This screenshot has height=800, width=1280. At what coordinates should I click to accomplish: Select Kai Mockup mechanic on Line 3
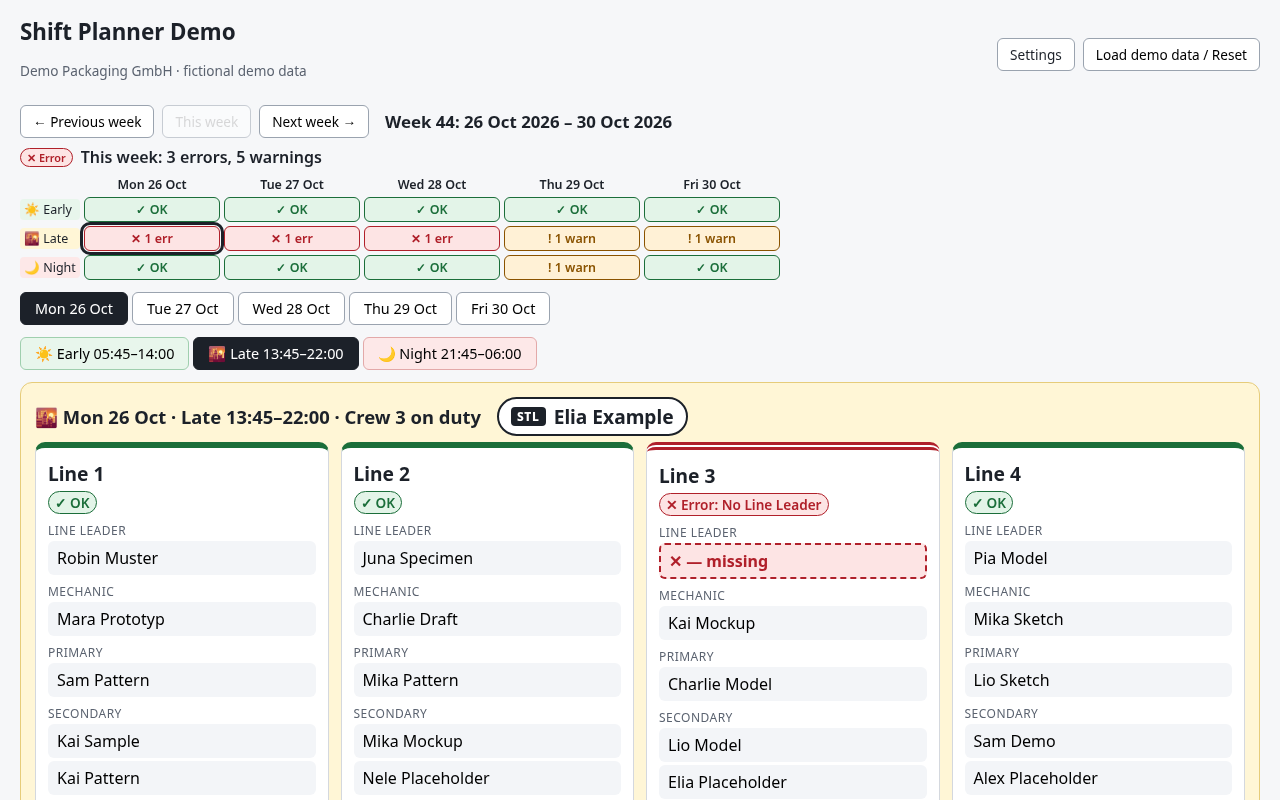(x=793, y=623)
